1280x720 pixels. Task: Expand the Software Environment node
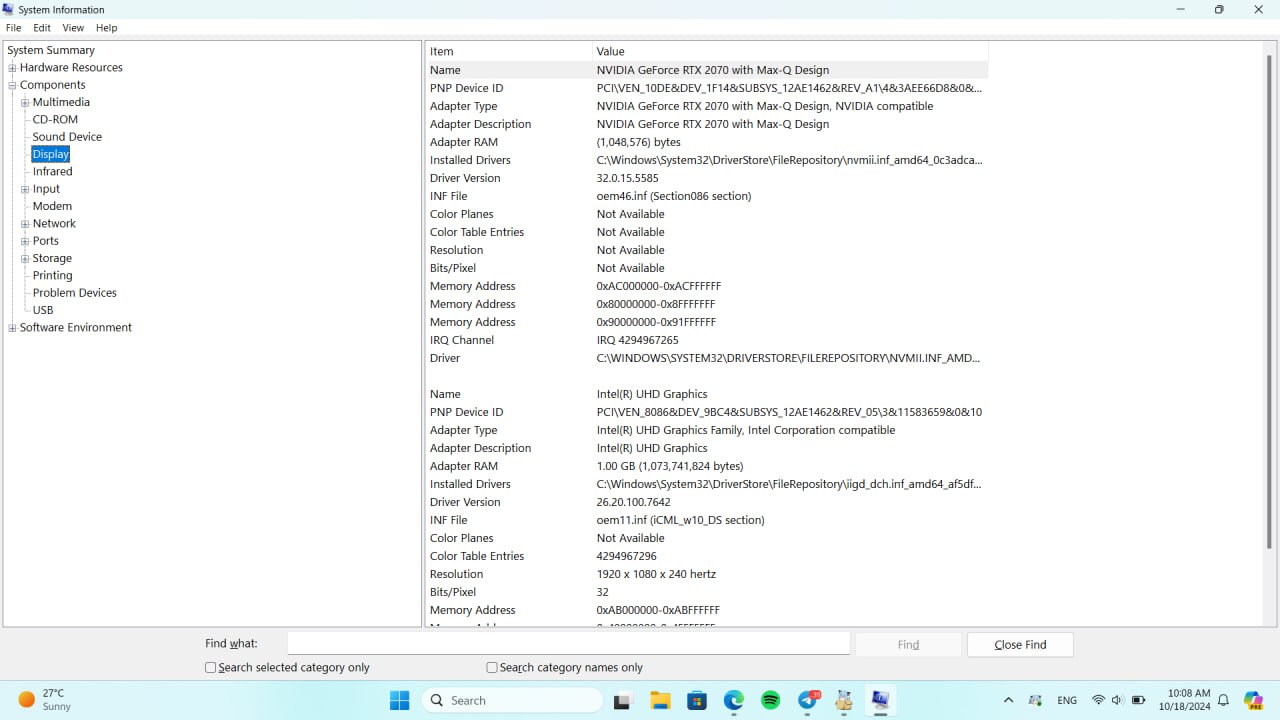13,328
